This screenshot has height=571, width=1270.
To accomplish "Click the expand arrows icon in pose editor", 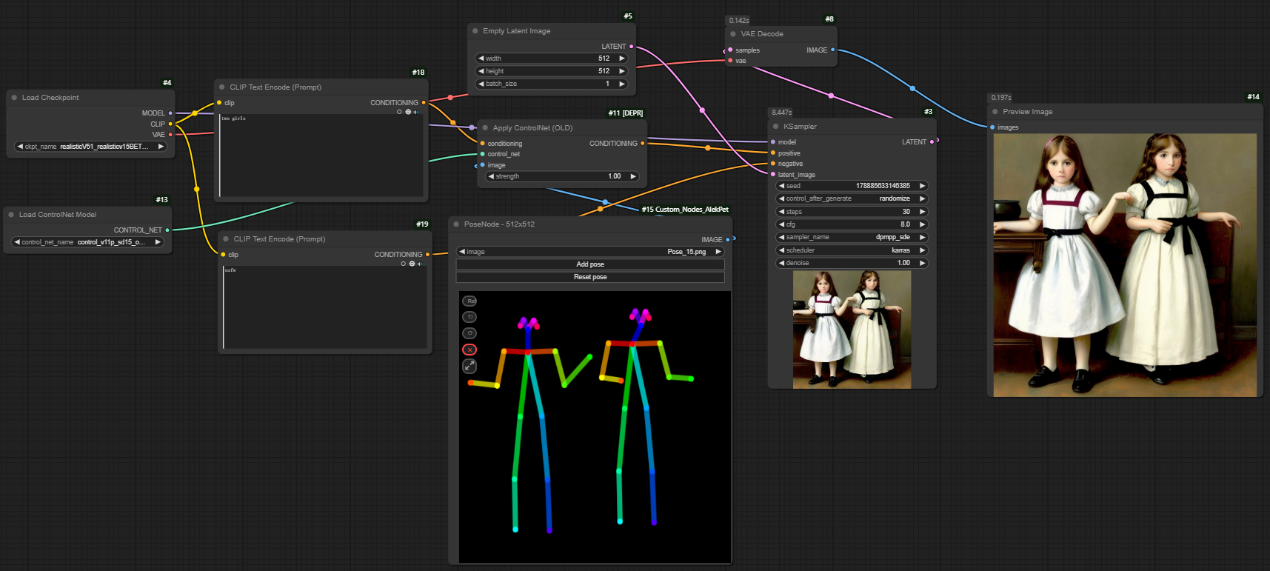I will click(x=470, y=366).
